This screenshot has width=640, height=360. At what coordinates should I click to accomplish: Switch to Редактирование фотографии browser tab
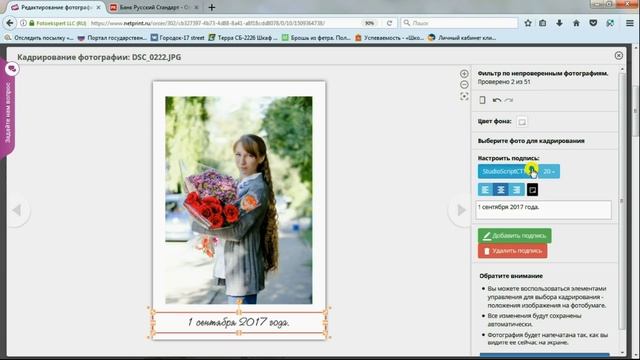click(x=55, y=7)
